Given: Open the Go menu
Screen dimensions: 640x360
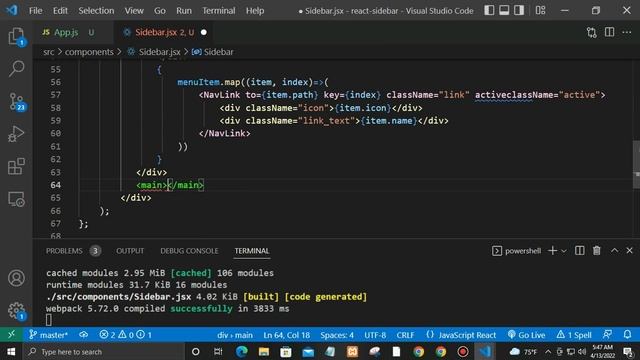Looking at the screenshot, I should (x=160, y=11).
